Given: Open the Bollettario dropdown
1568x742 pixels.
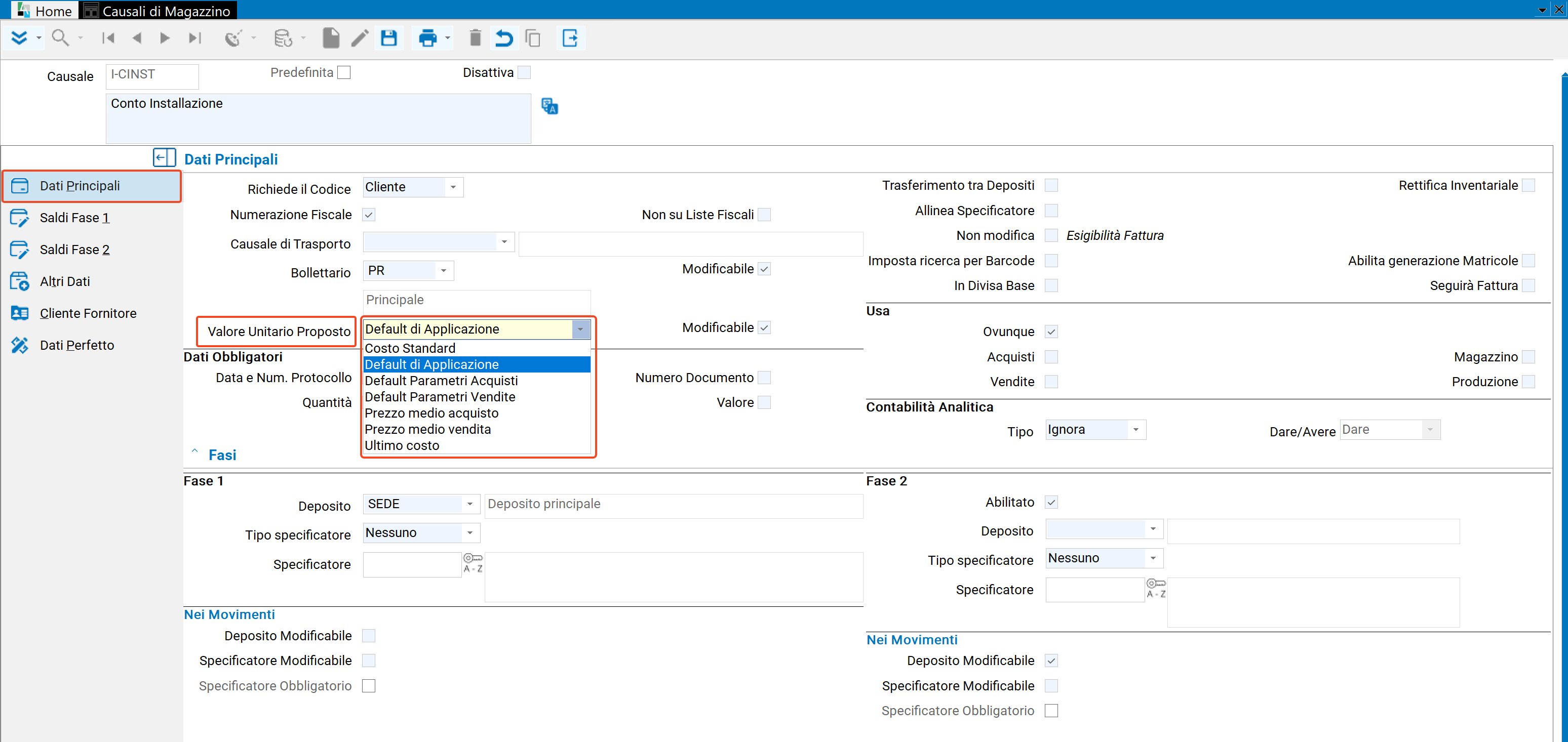Looking at the screenshot, I should 444,271.
